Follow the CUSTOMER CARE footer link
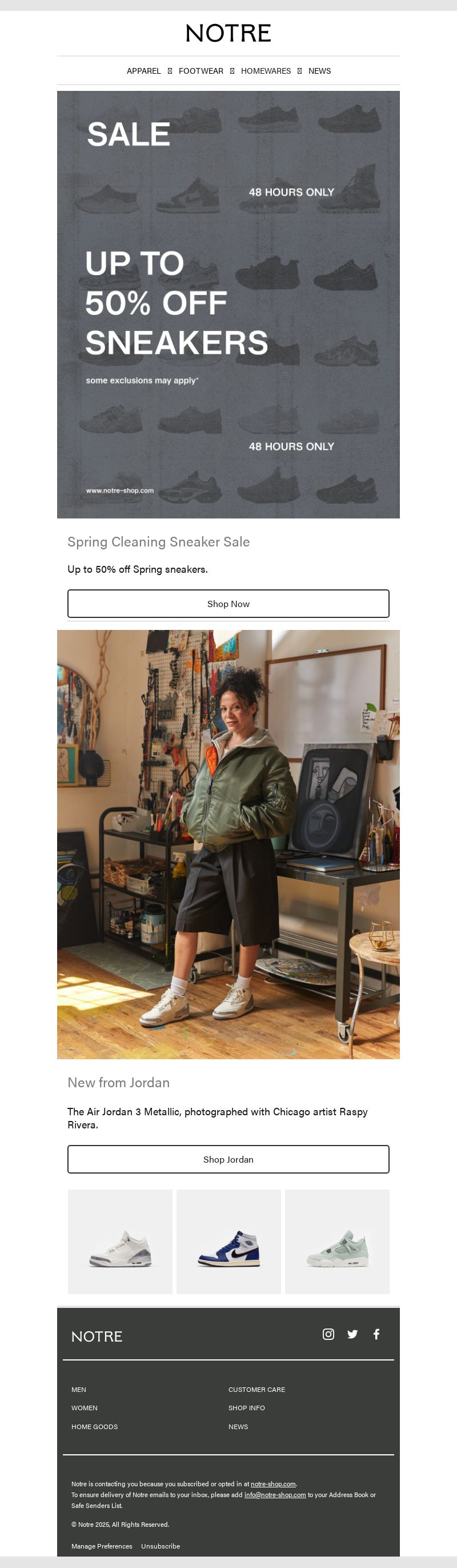Viewport: 457px width, 1568px height. (257, 1390)
